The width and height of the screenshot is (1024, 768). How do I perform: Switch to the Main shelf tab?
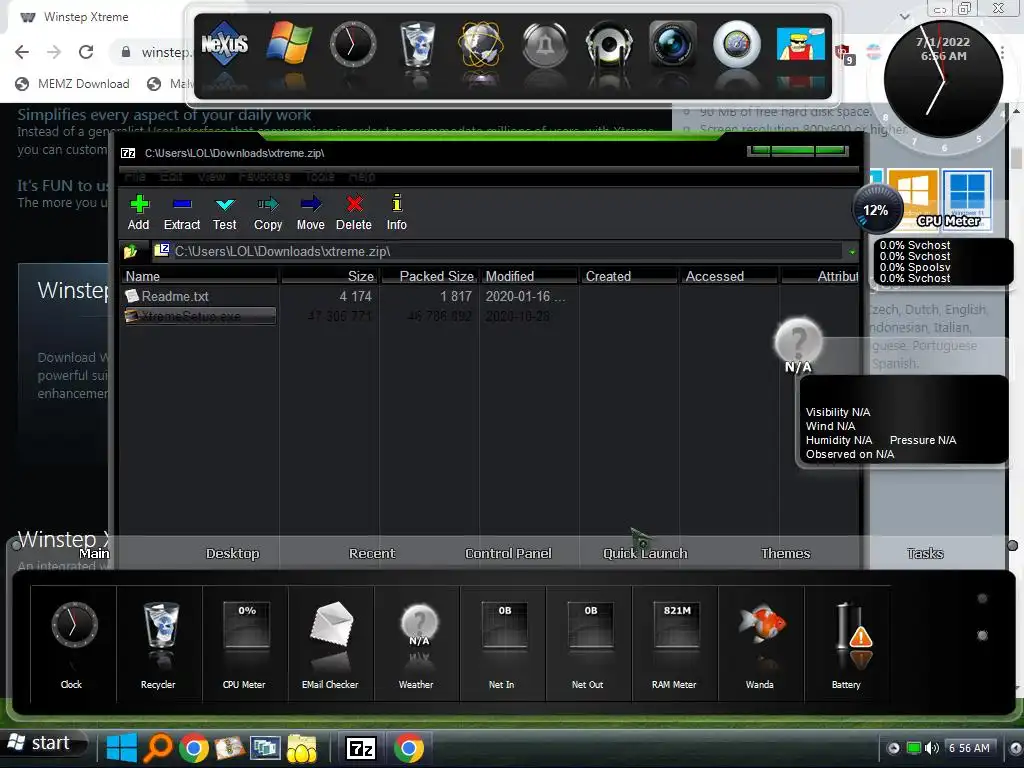coord(95,553)
